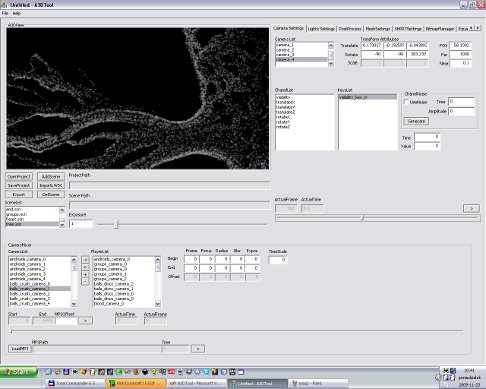Viewport: 486px width, 389px height.
Task: Select camera_2 in the CameraList
Action: point(285,50)
